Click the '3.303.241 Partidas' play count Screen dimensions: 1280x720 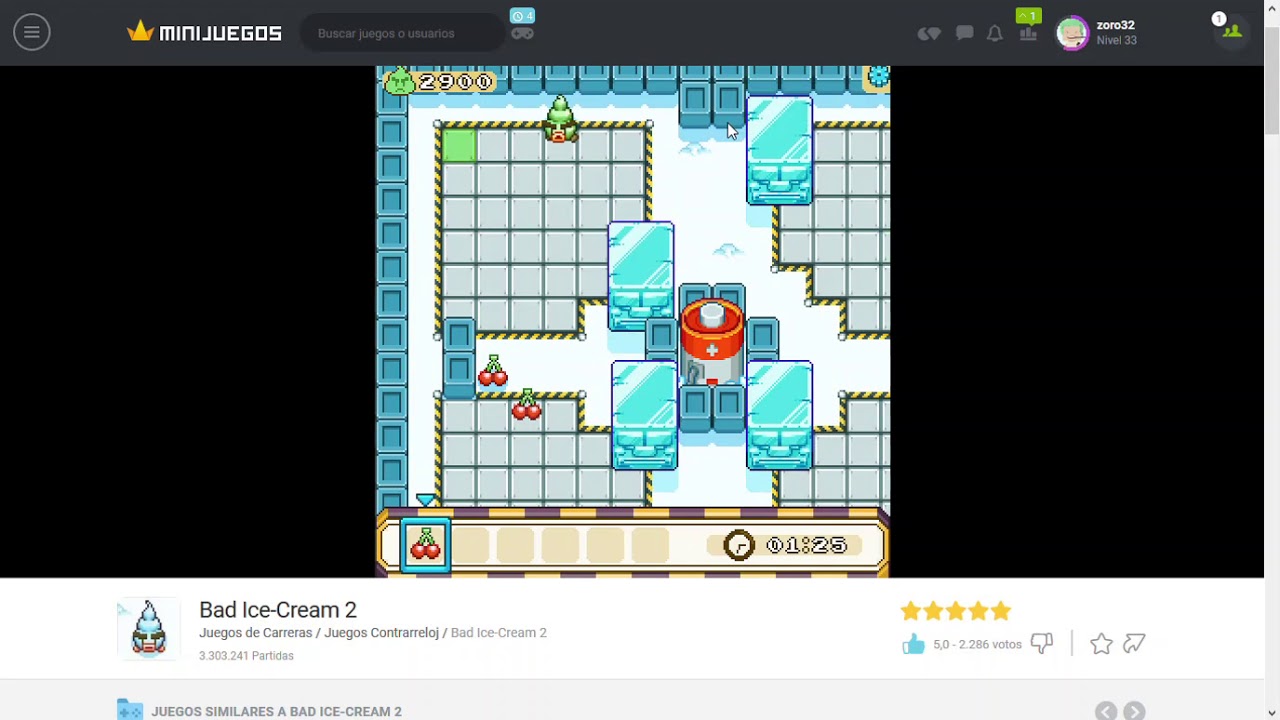(x=246, y=656)
